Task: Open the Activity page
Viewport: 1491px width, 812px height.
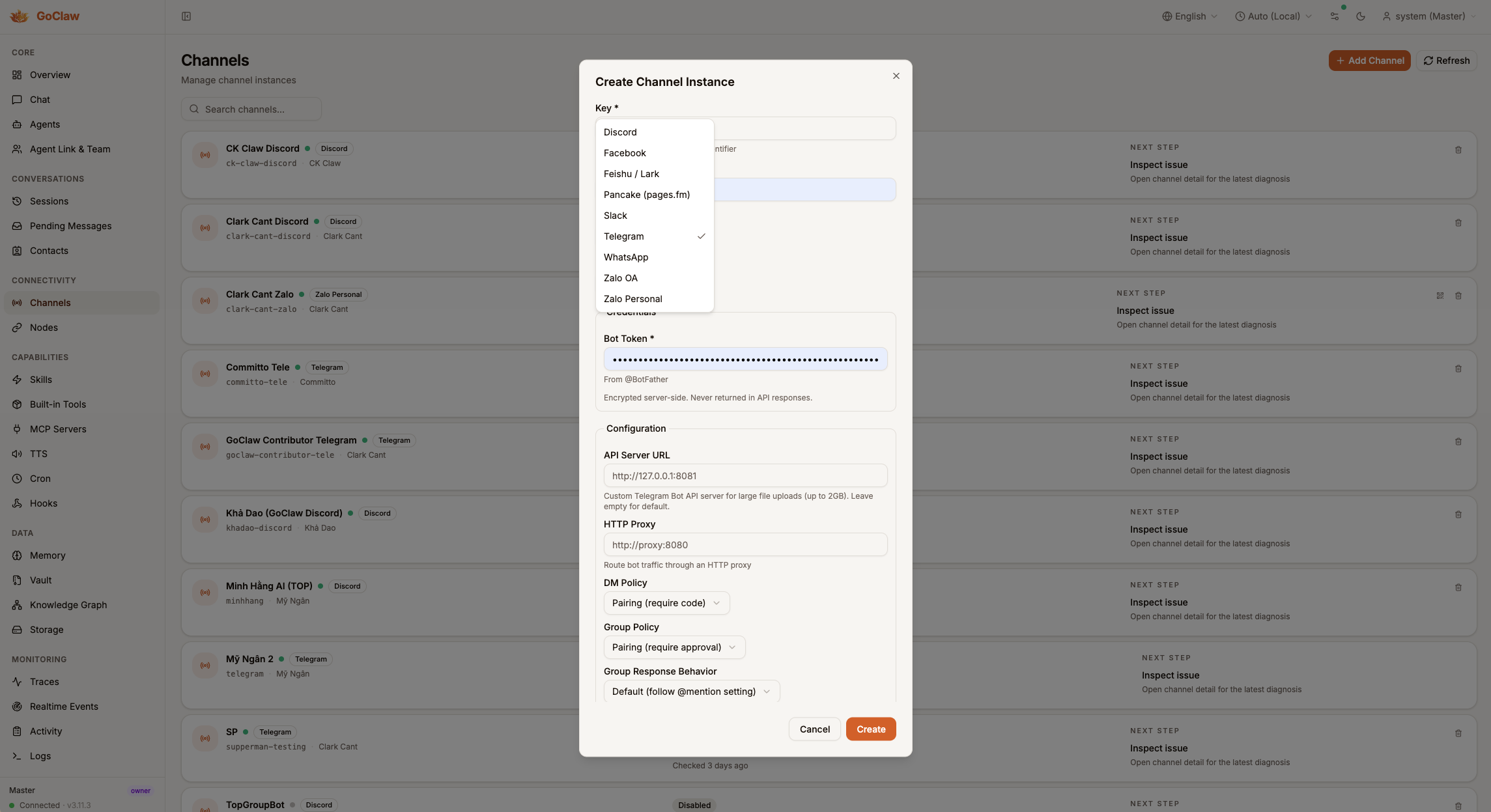Action: (82, 731)
